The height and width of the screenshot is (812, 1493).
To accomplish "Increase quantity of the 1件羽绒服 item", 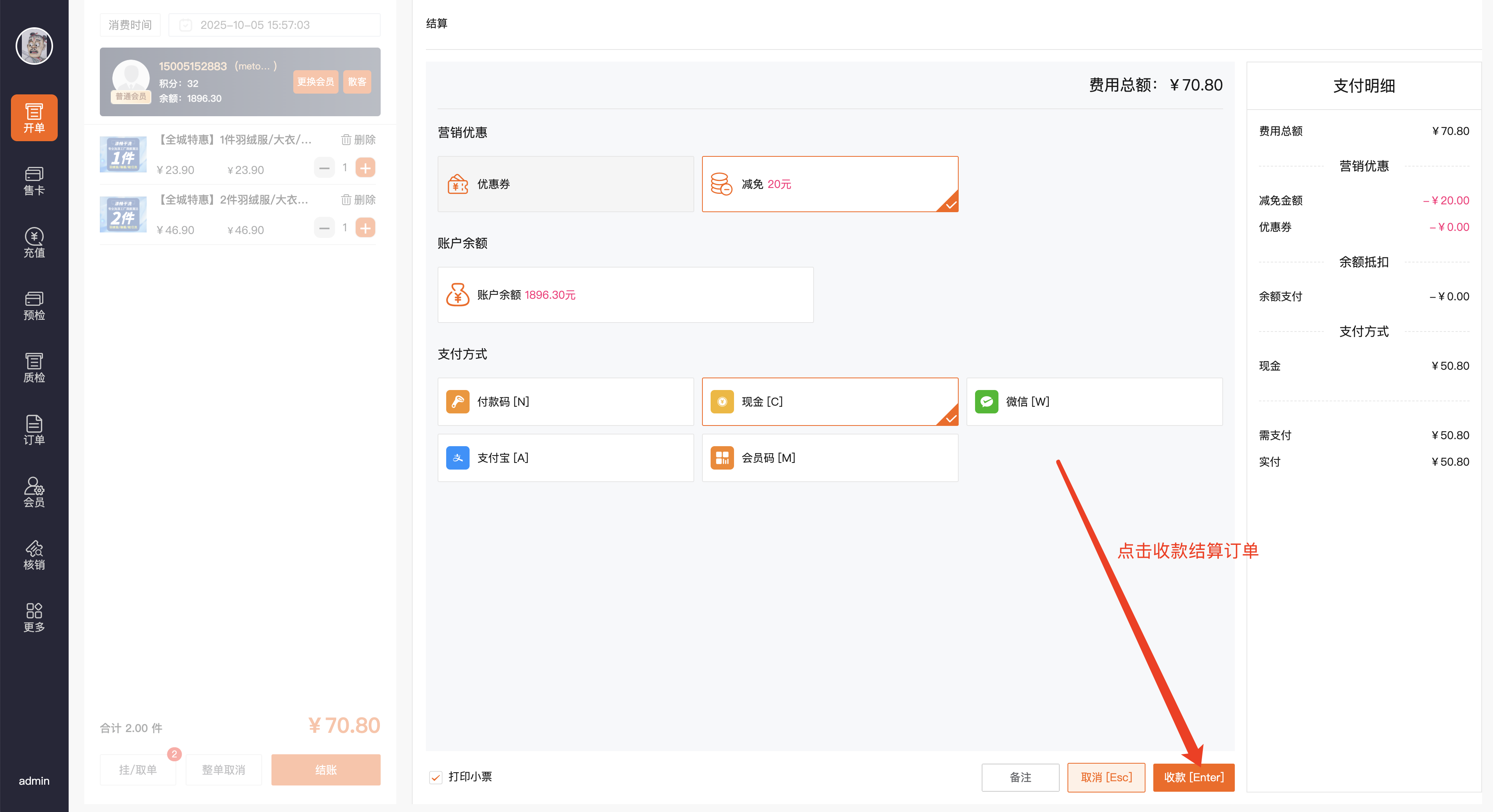I will (365, 168).
